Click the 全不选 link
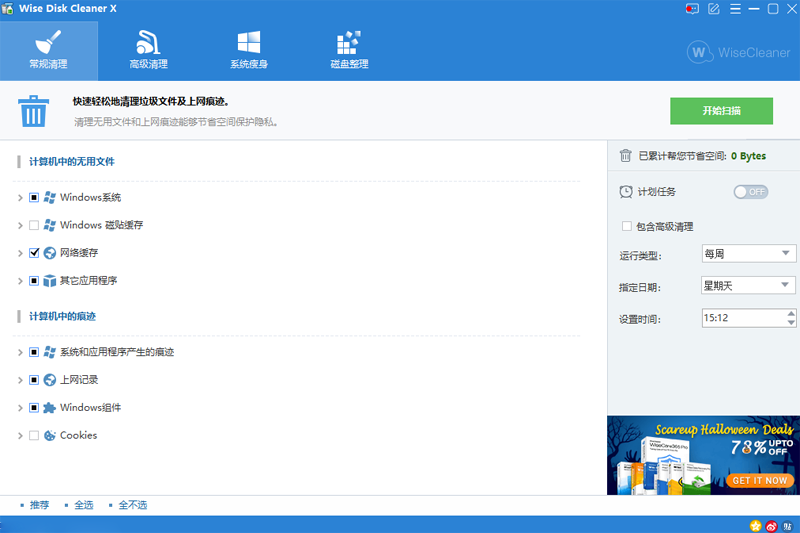 pyautogui.click(x=133, y=505)
